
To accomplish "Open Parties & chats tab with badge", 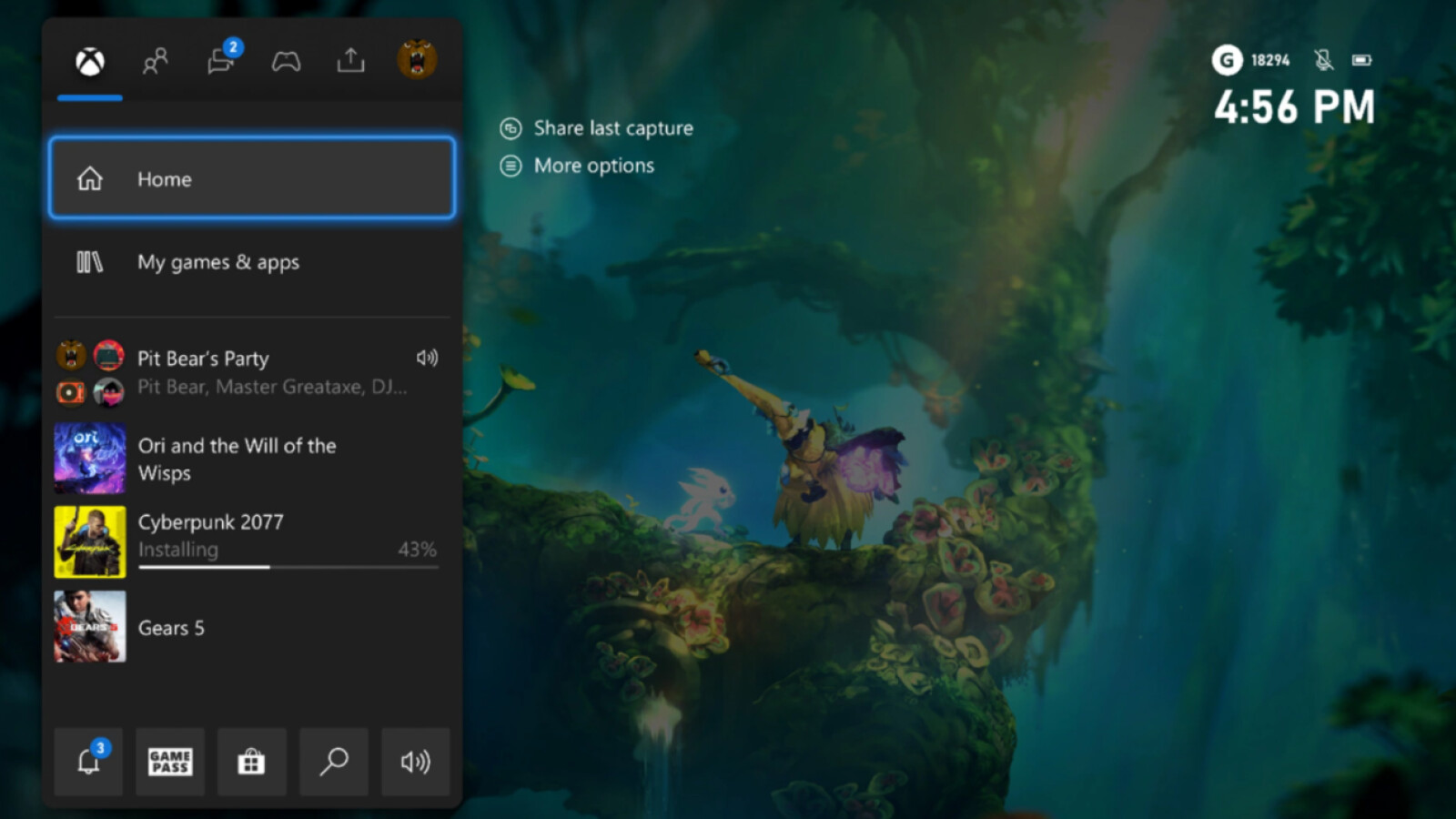I will (x=221, y=61).
